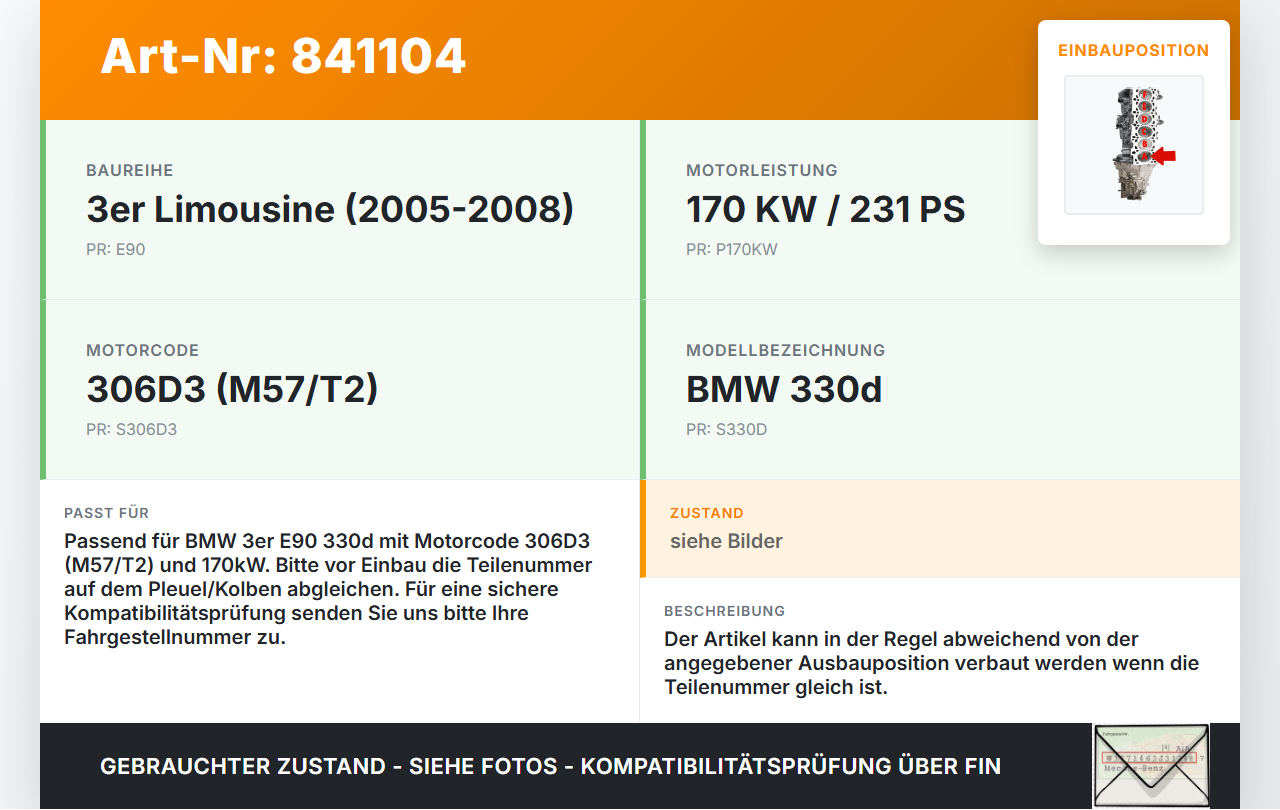Click the 'PR: P170KW' label

click(x=732, y=249)
